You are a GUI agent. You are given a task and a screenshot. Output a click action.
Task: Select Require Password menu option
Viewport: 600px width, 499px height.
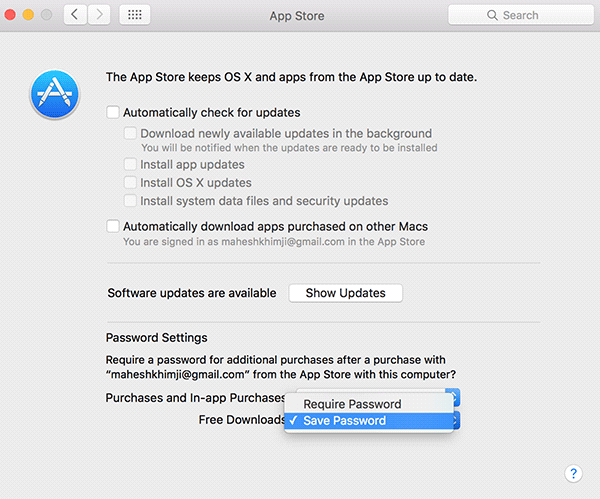[x=352, y=404]
